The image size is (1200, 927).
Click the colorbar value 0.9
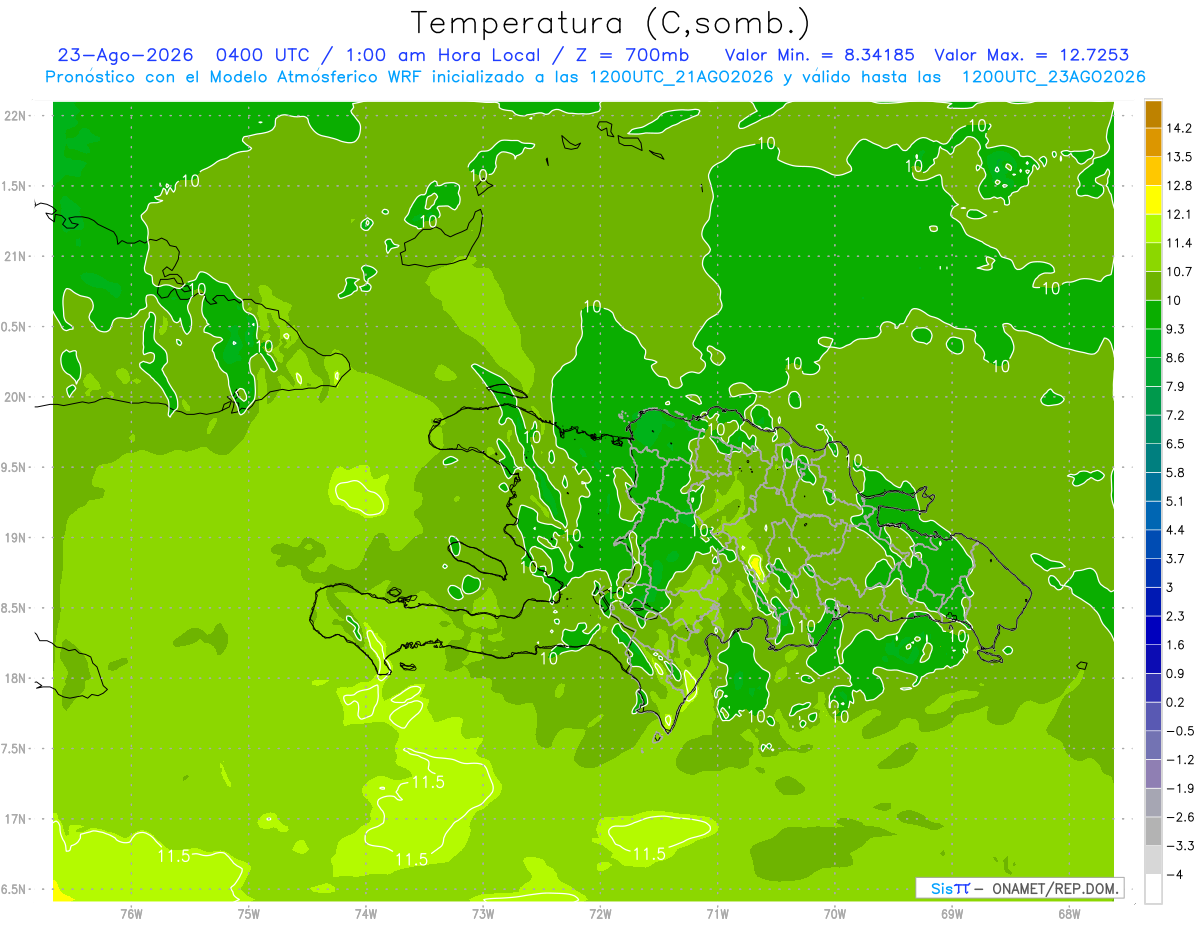(x=1176, y=673)
